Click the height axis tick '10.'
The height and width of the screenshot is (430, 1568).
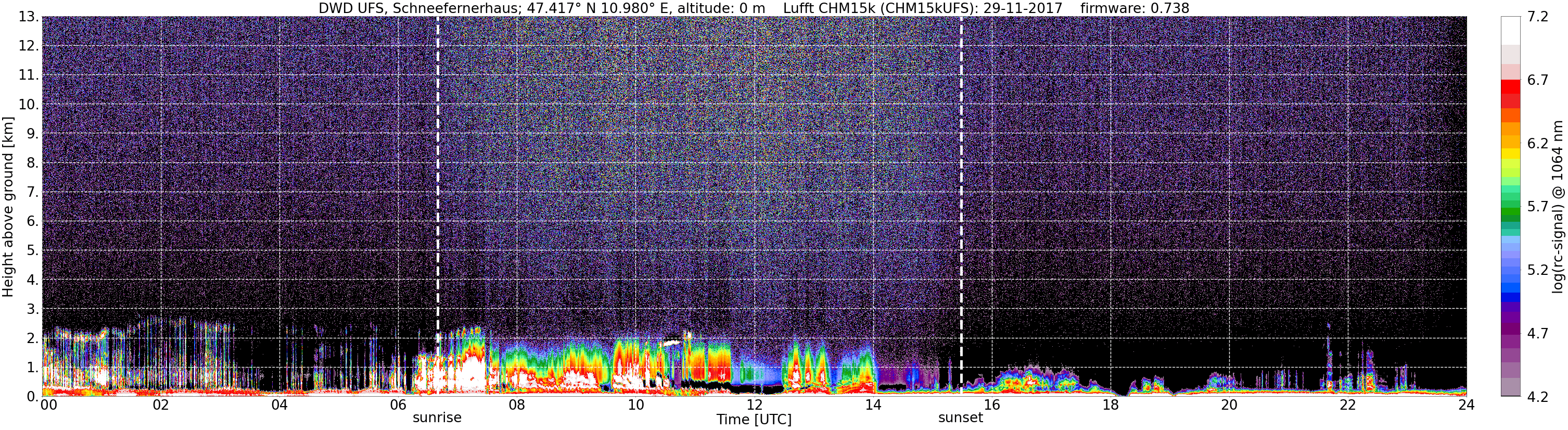[x=29, y=104]
